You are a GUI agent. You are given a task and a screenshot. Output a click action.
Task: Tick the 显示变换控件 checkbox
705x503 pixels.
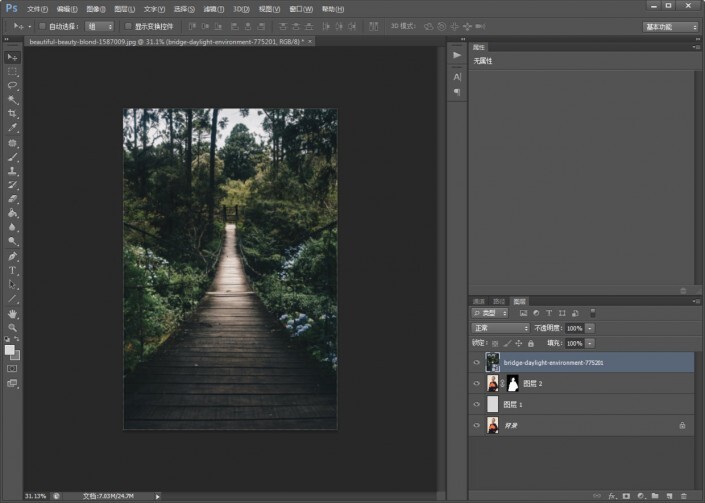click(x=127, y=26)
